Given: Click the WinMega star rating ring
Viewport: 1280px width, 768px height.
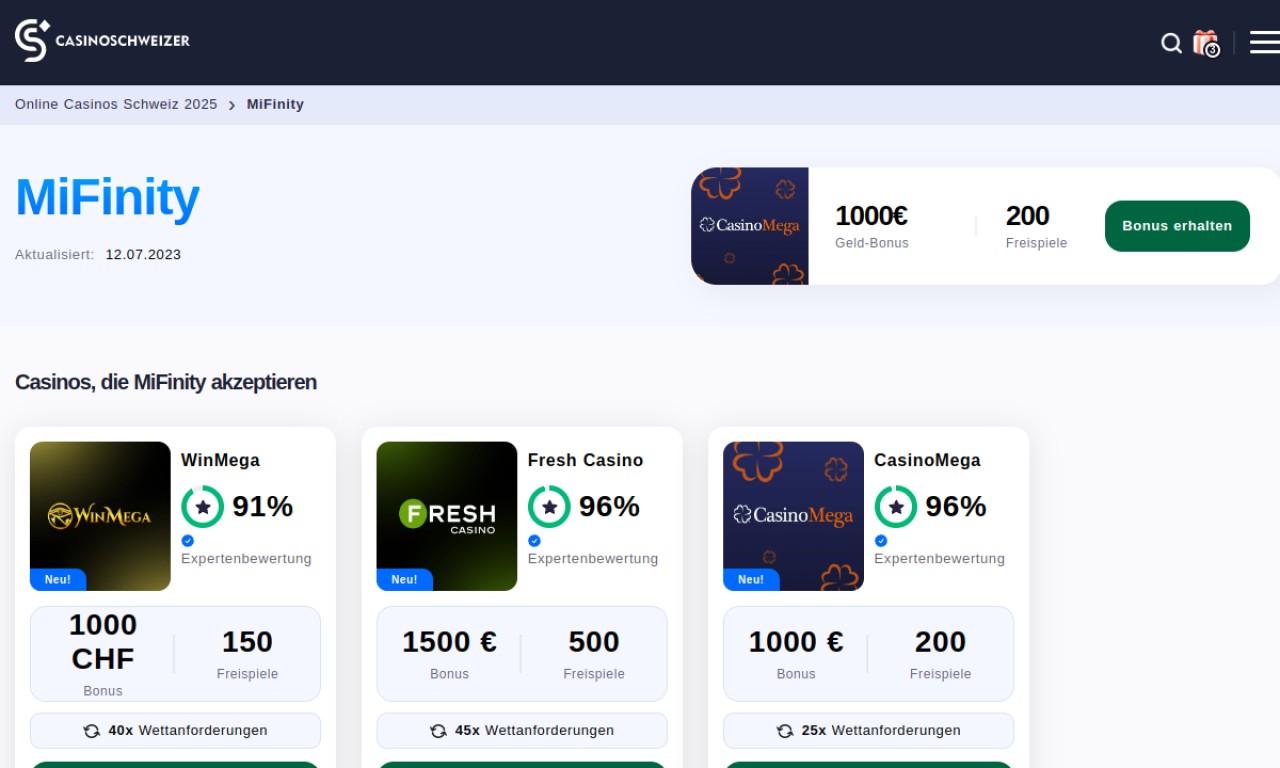Looking at the screenshot, I should coord(203,507).
